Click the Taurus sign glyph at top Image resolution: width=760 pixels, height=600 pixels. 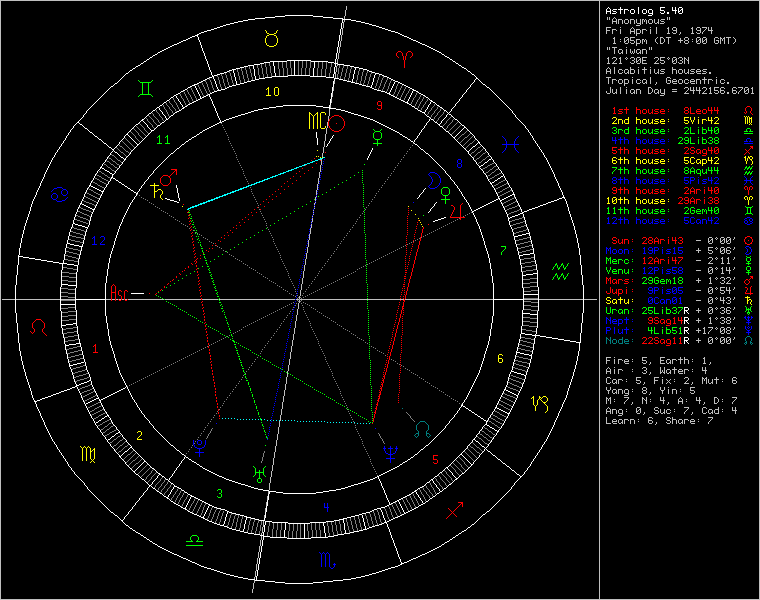271,38
